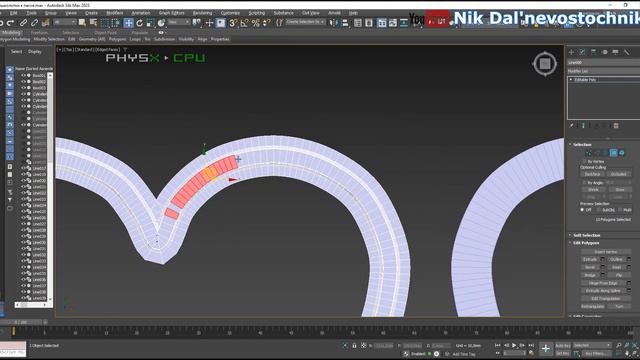
Task: Open Select by Name list icon
Action: (93, 23)
